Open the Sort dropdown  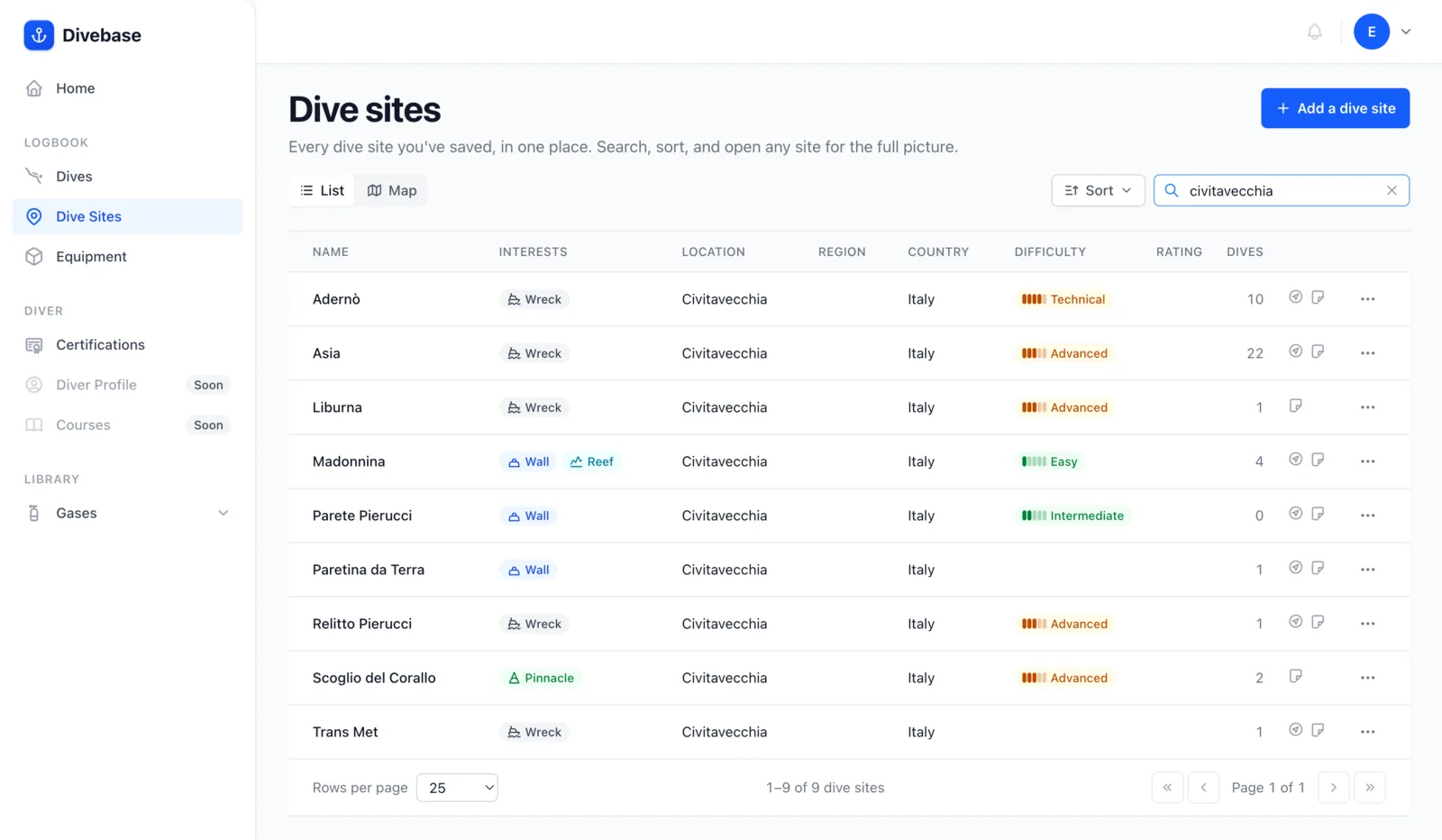[1098, 190]
